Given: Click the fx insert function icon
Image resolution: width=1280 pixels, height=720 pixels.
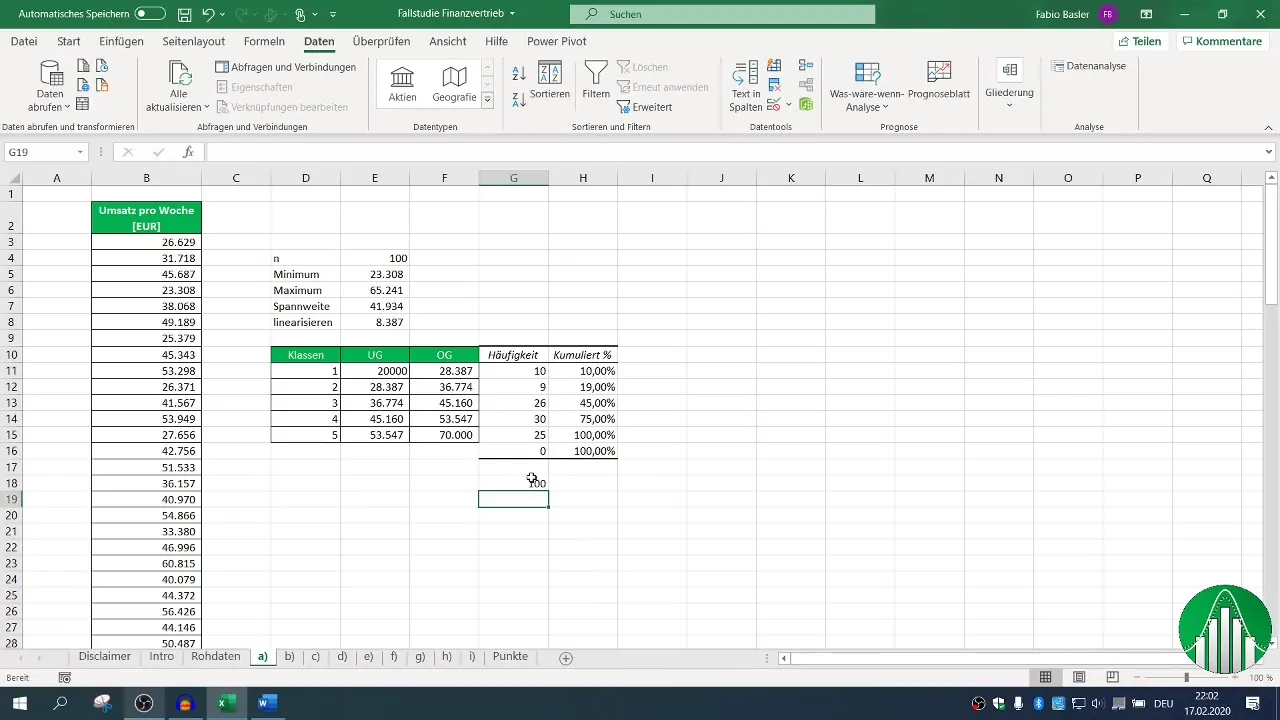Looking at the screenshot, I should click(x=188, y=152).
